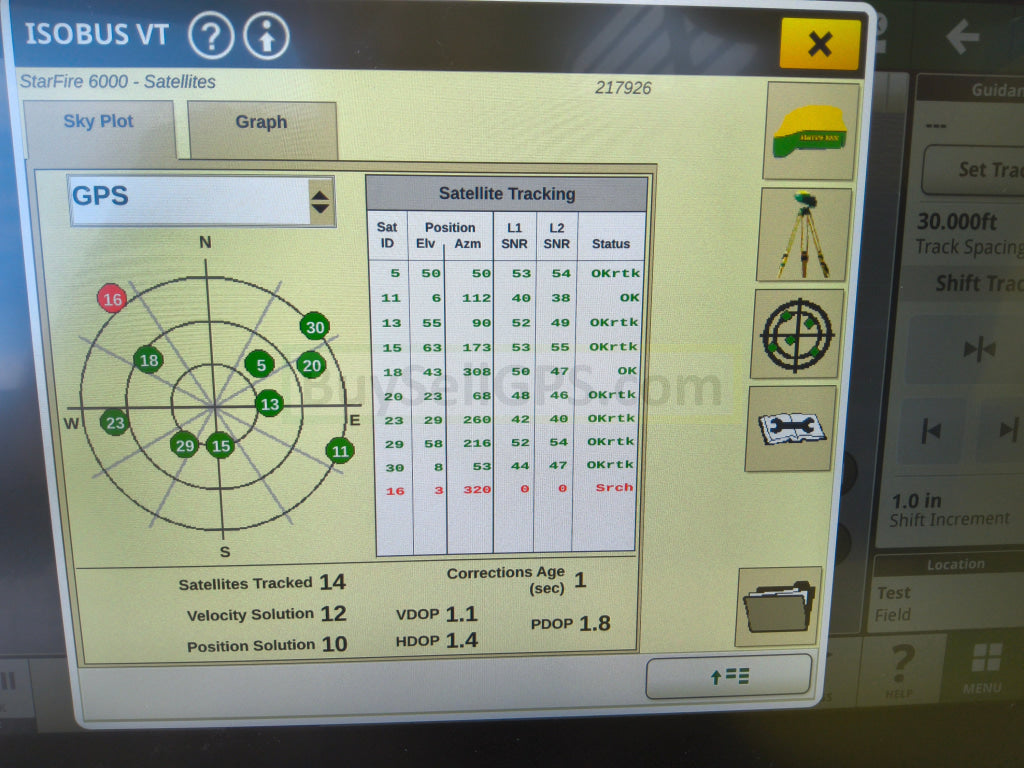Open Help button in background display
Screen dimensions: 1024x768
click(x=902, y=671)
